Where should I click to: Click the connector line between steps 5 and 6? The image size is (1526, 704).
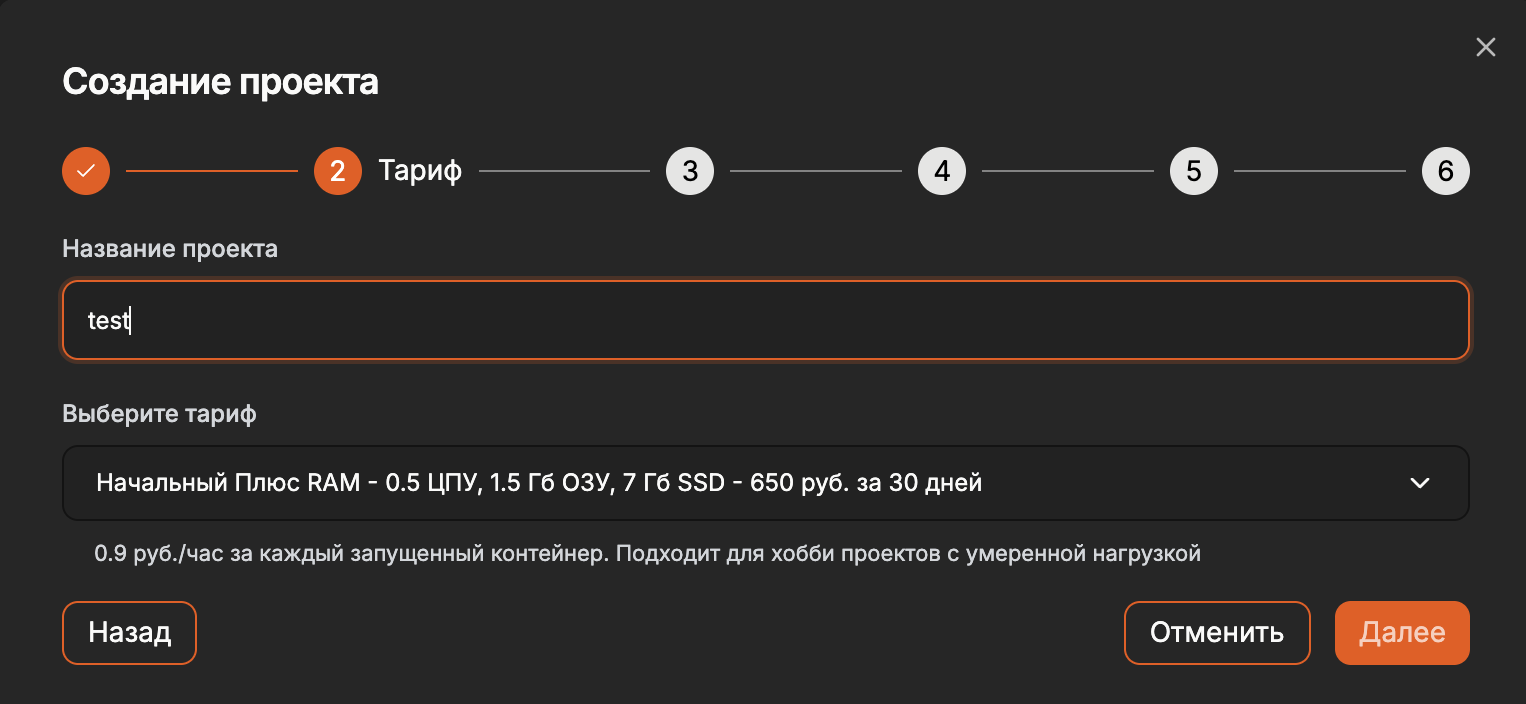click(1320, 171)
